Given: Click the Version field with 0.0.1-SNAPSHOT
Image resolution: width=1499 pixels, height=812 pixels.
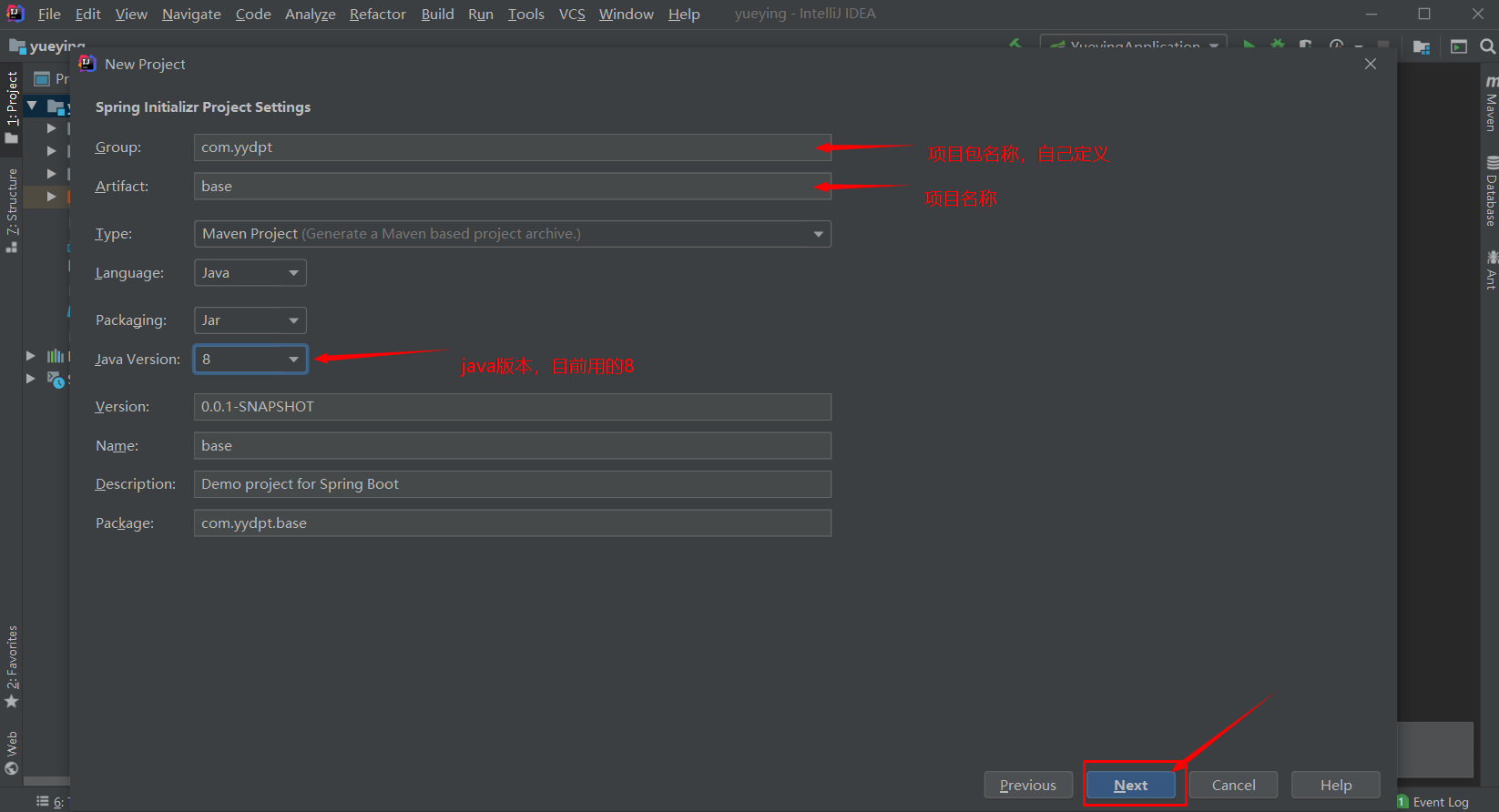Looking at the screenshot, I should pos(513,407).
